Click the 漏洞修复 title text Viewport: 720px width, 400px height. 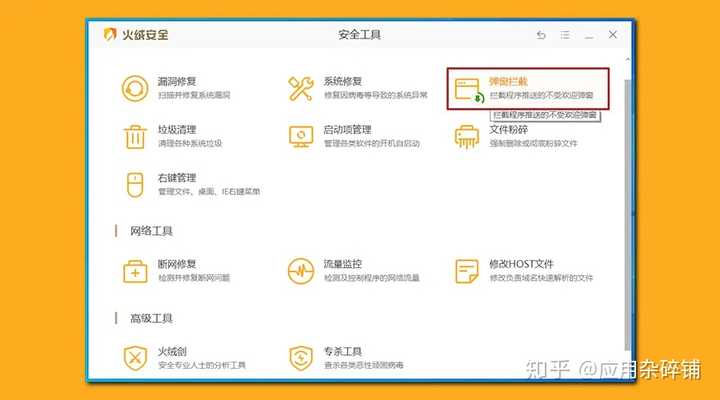tap(177, 82)
